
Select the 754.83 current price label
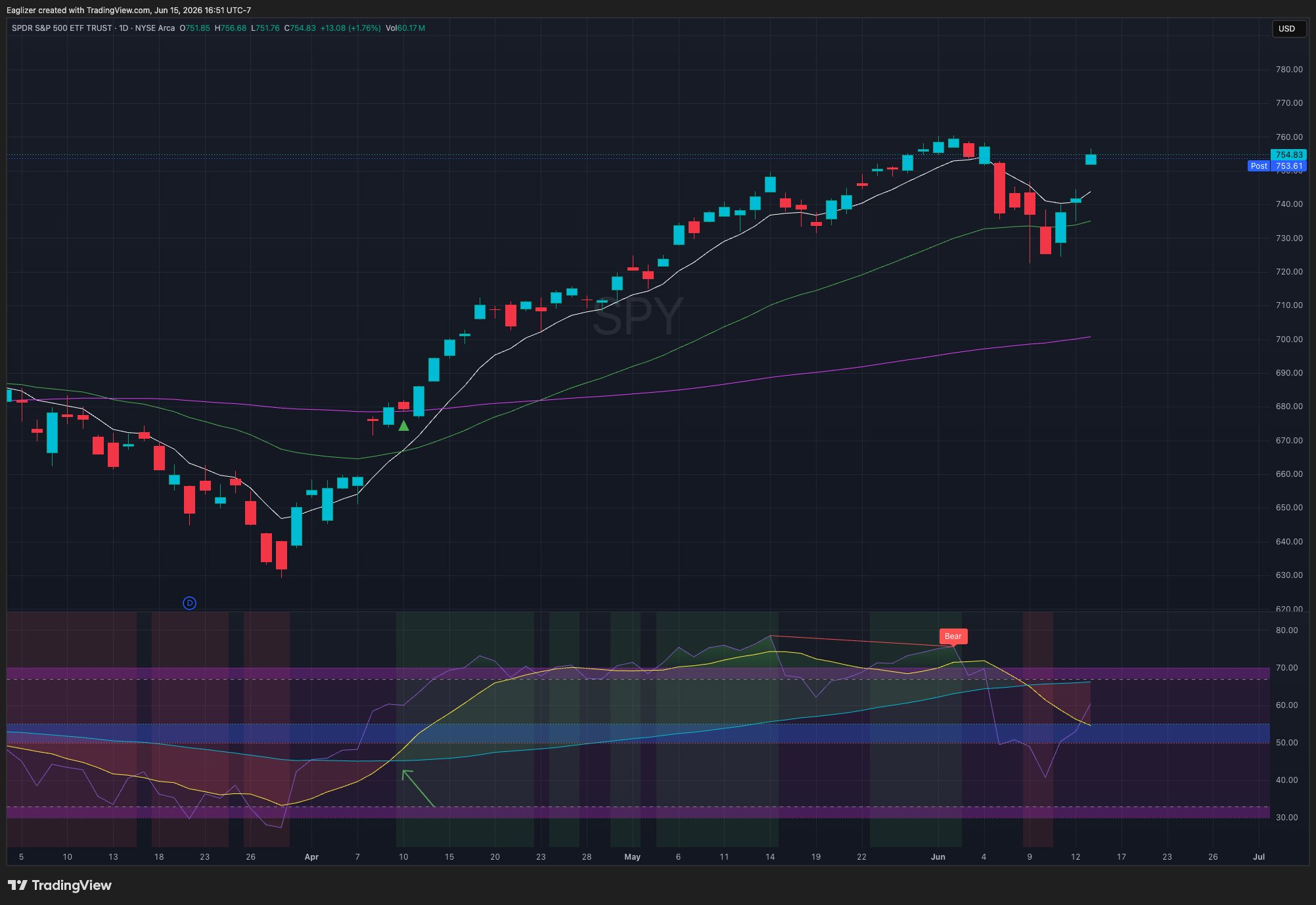(1288, 155)
